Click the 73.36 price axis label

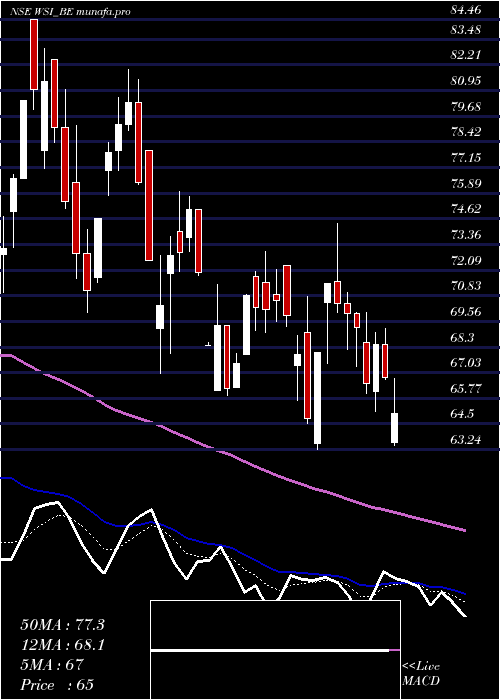click(466, 235)
